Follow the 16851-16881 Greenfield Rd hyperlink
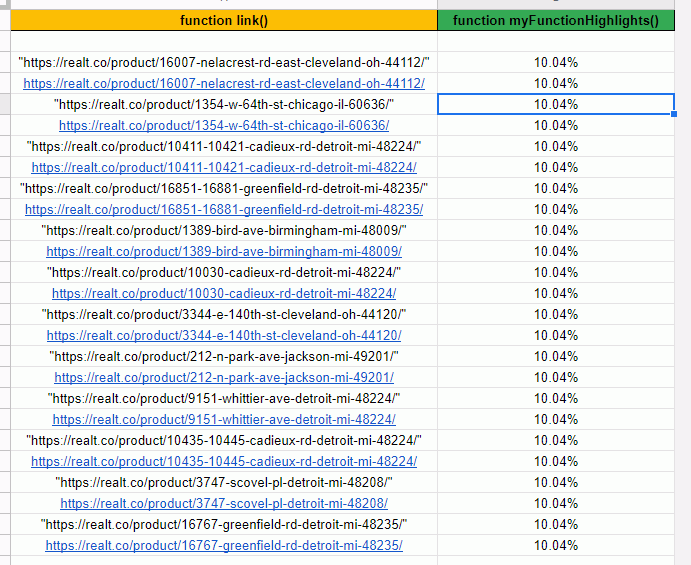Image resolution: width=691 pixels, height=565 pixels. point(224,209)
